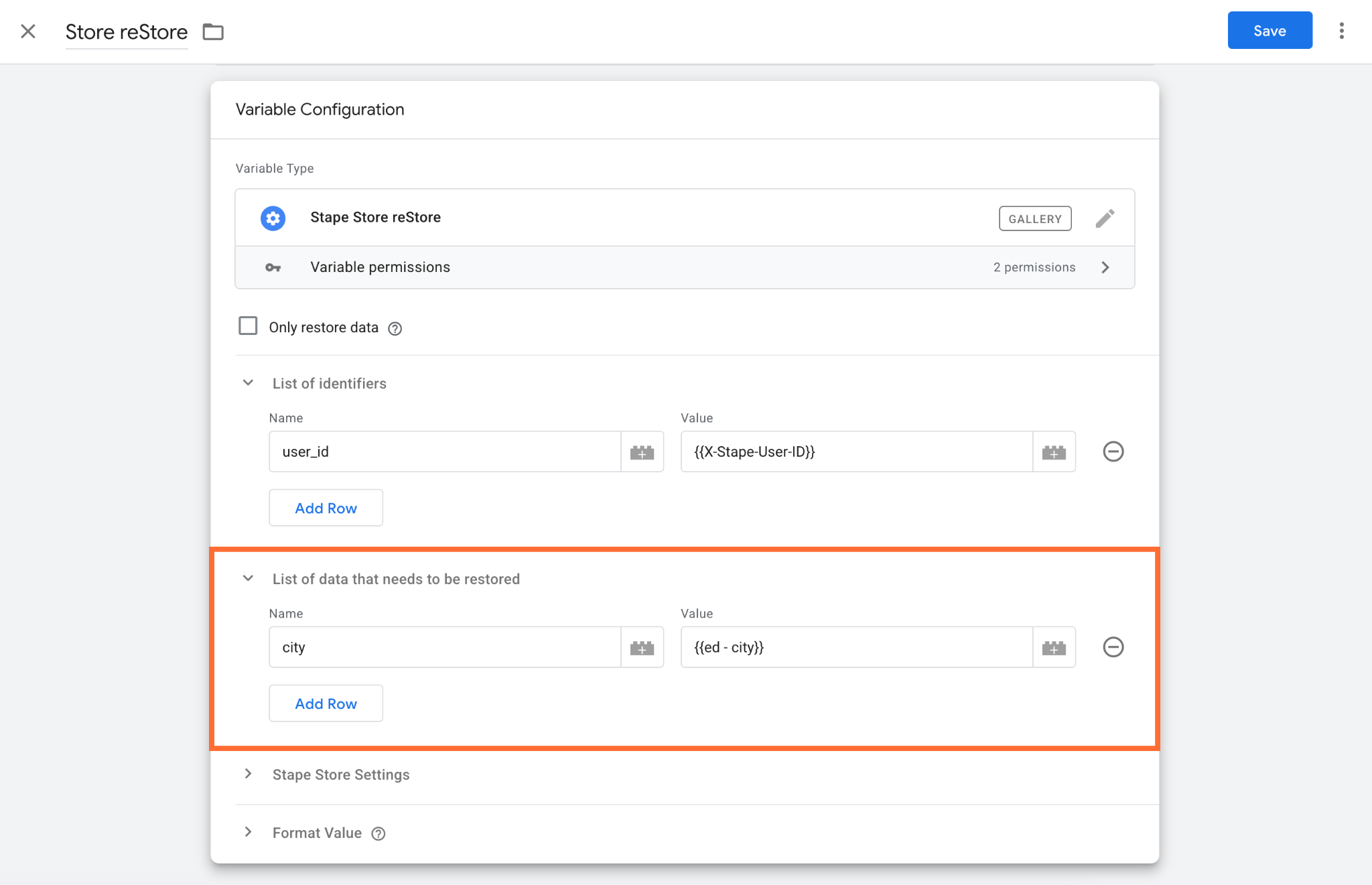
Task: Click the Variable Configuration heading
Action: tap(320, 110)
